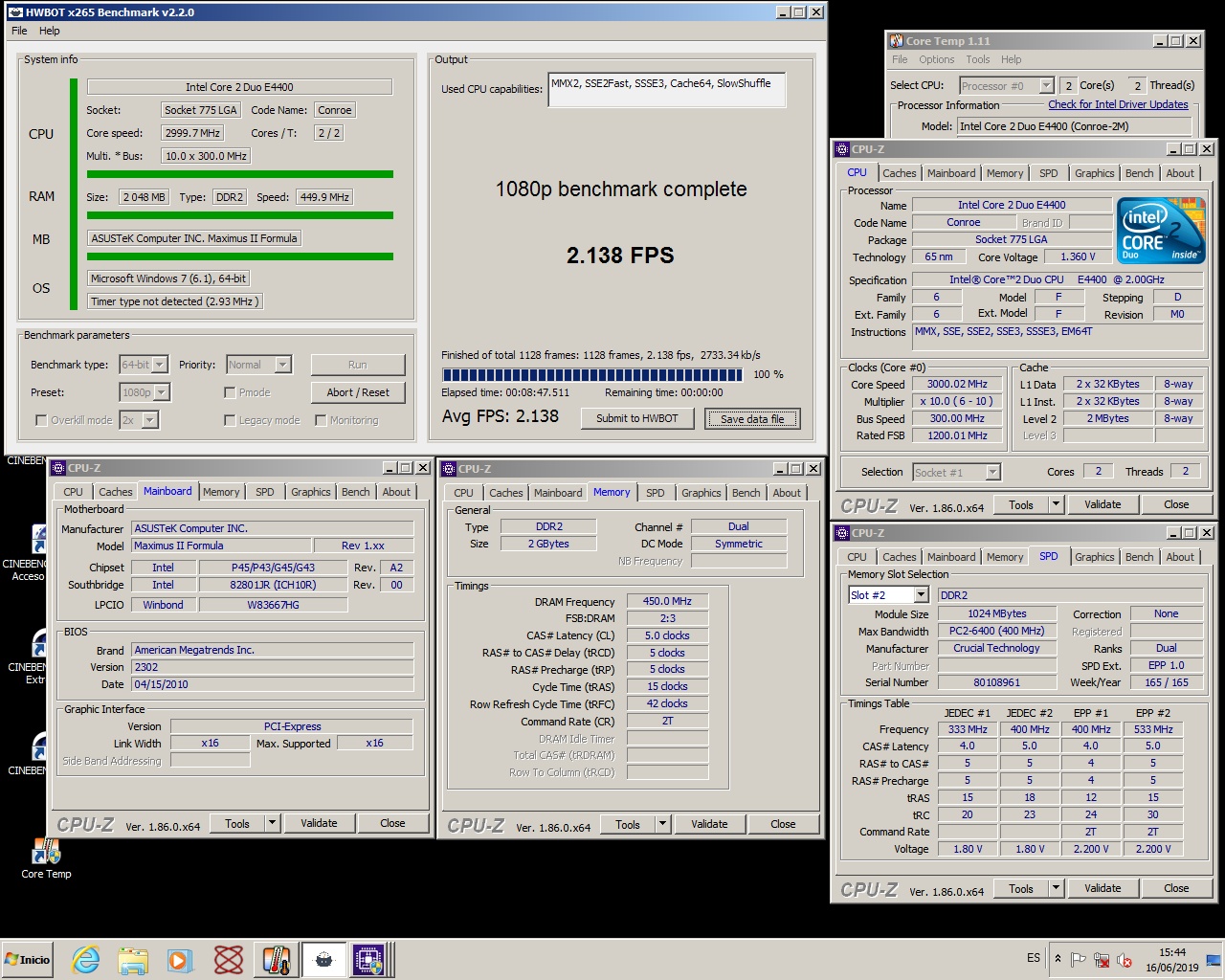
Task: Open the Core Temp desktop shortcut
Action: 46,857
